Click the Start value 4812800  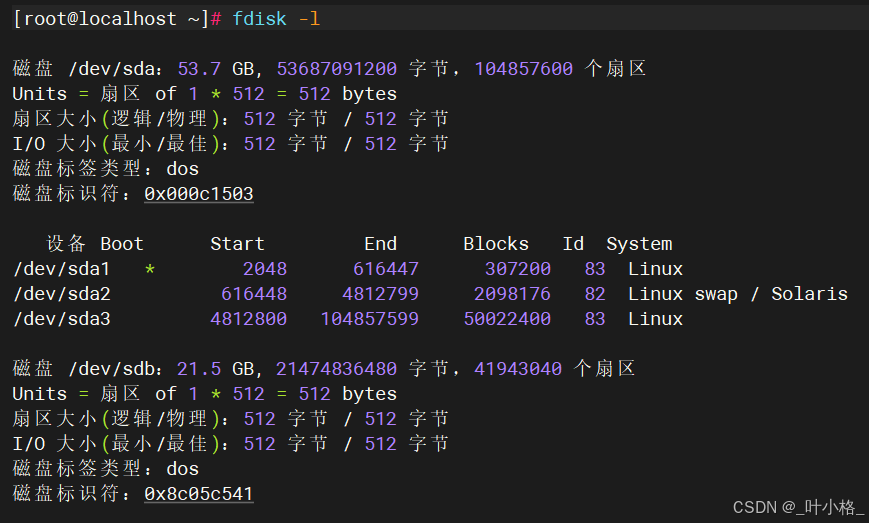point(248,319)
